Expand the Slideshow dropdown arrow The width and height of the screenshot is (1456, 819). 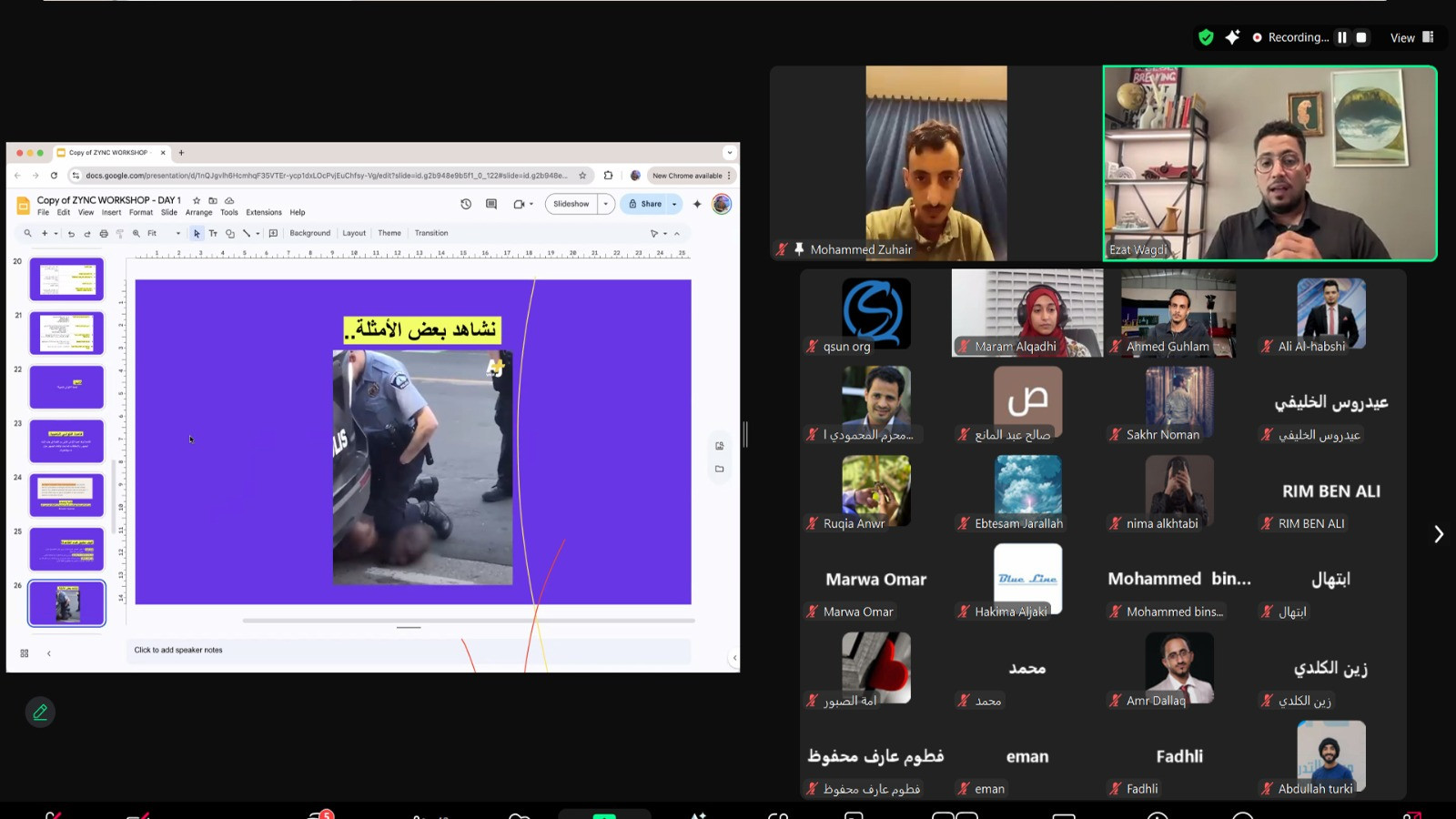coord(605,204)
